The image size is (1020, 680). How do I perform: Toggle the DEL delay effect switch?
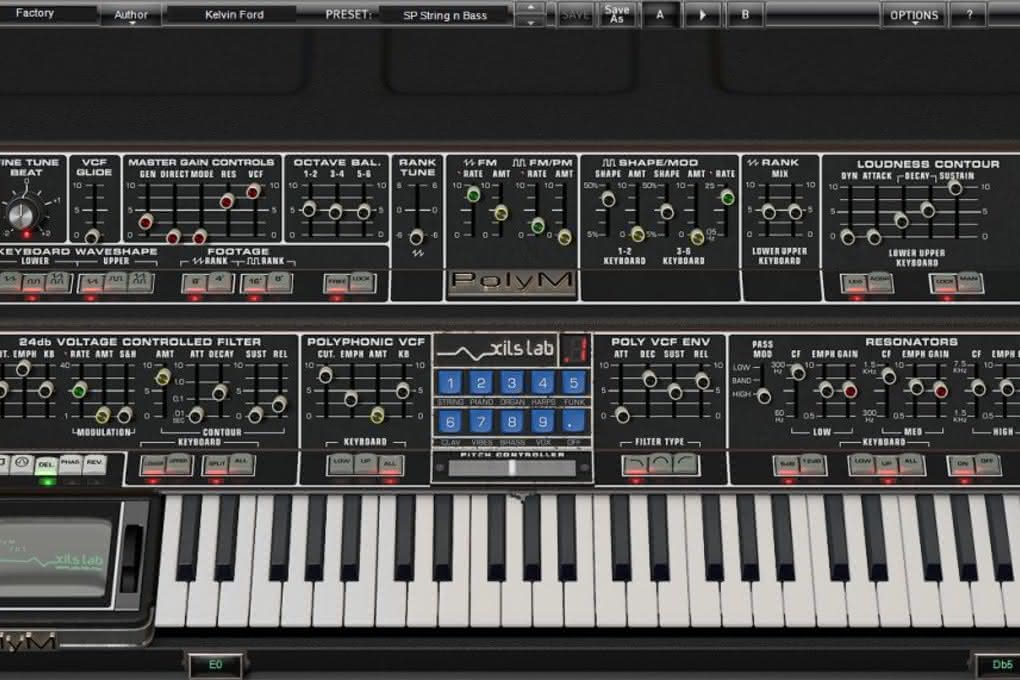46,464
